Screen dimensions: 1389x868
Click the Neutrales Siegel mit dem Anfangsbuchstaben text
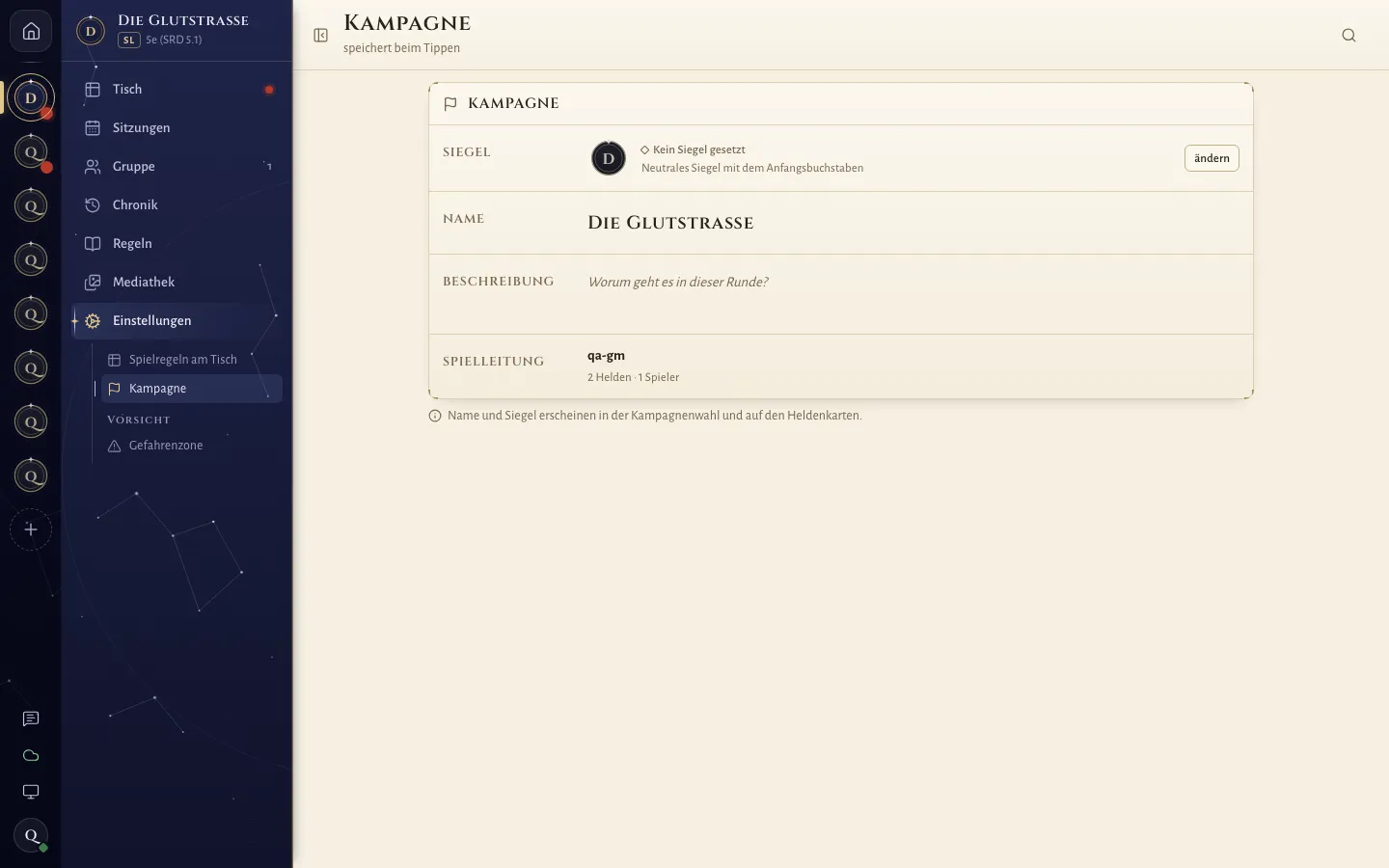[752, 168]
